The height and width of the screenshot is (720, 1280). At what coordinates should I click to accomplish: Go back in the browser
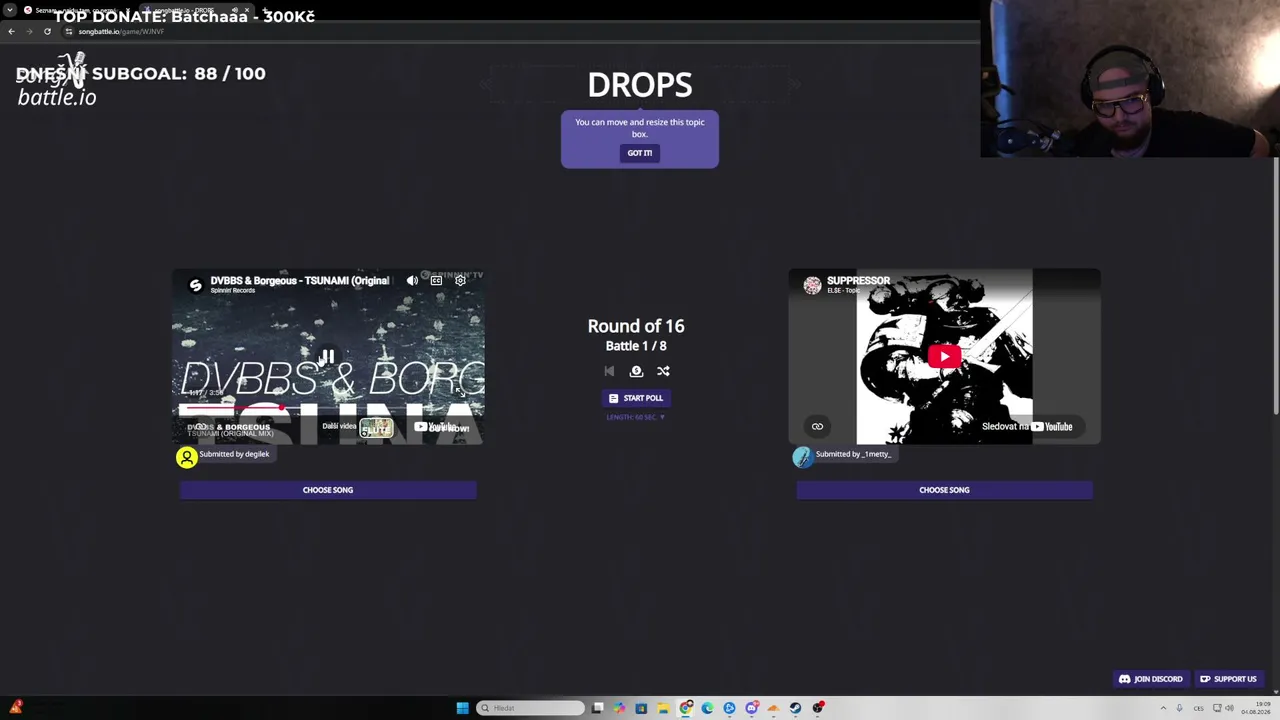(11, 31)
